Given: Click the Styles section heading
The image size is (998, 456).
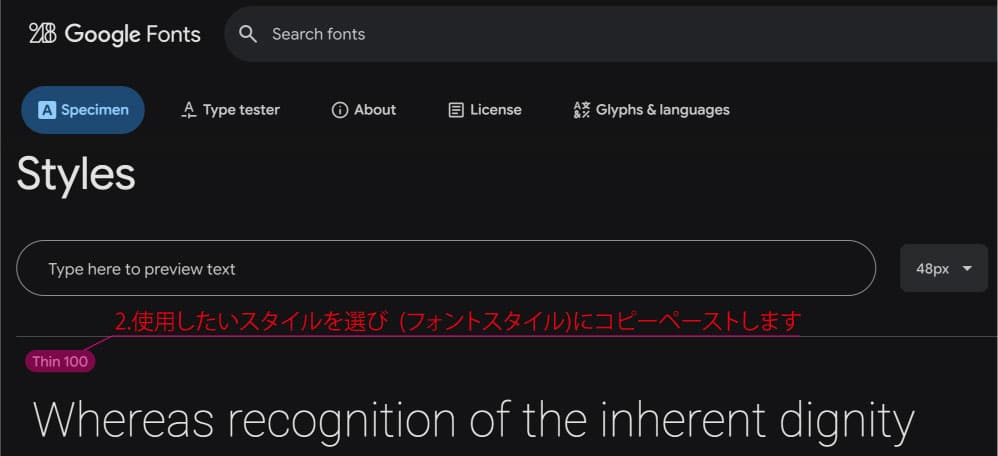Looking at the screenshot, I should tap(76, 174).
